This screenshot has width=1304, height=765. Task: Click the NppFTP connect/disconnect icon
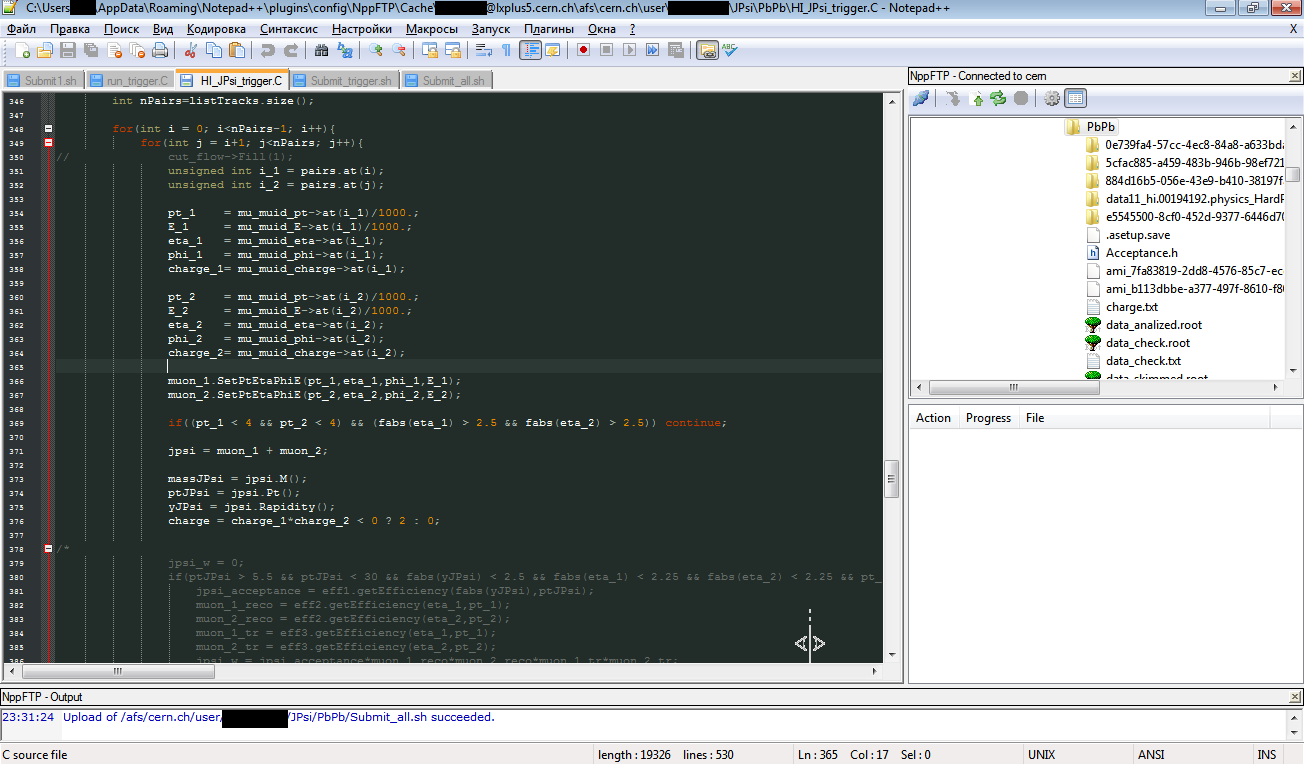point(921,98)
